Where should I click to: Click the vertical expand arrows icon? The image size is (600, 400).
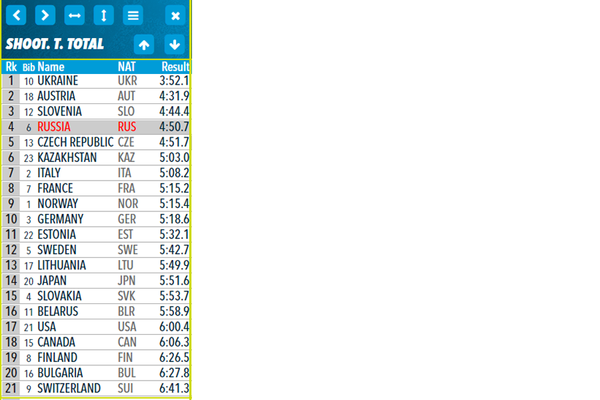coord(104,15)
